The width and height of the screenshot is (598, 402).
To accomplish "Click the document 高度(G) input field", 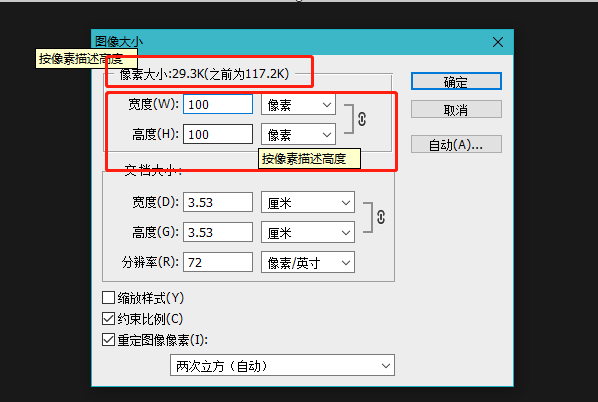I will [218, 232].
